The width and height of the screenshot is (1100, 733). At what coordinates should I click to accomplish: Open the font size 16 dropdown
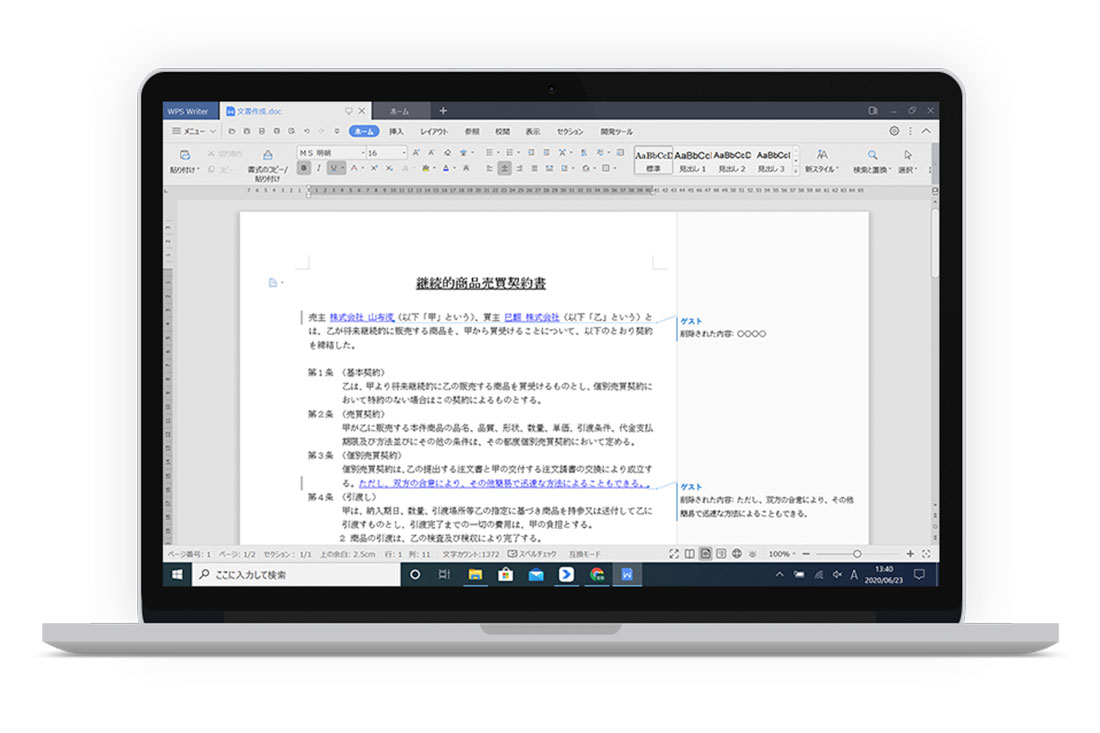pos(404,153)
